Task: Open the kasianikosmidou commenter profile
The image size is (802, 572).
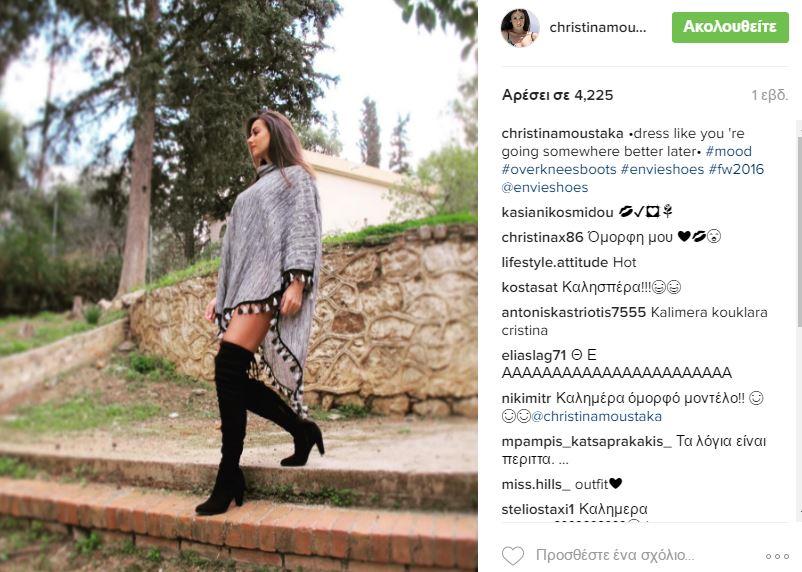Action: (x=557, y=212)
